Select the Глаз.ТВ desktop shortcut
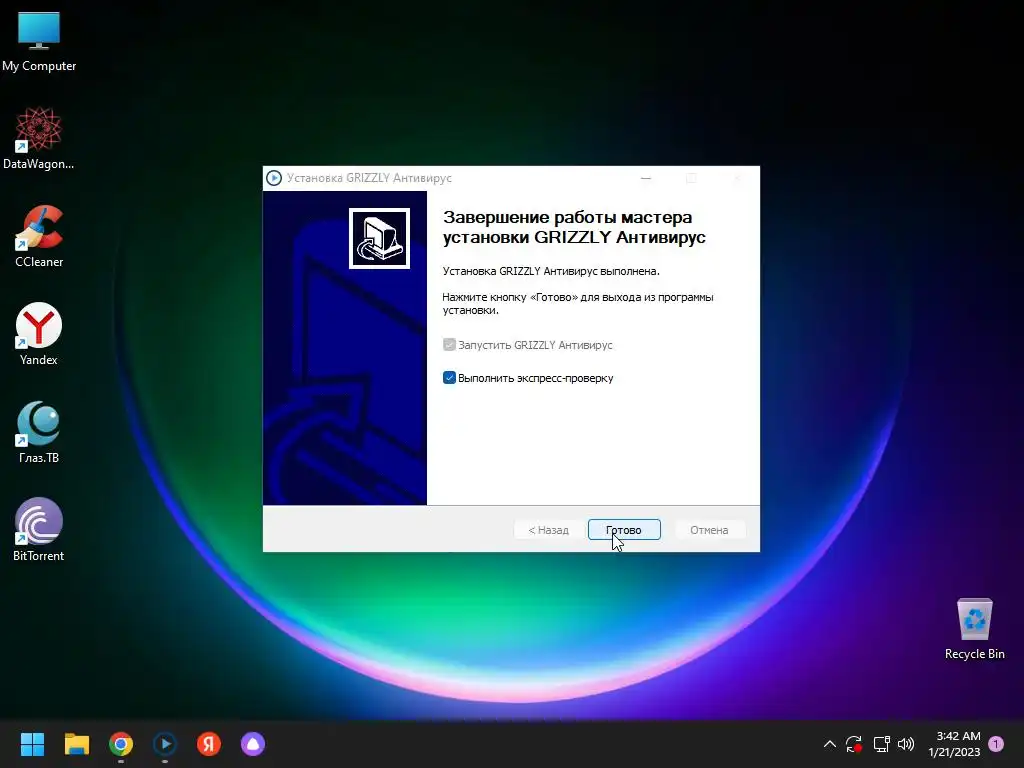 [x=39, y=432]
